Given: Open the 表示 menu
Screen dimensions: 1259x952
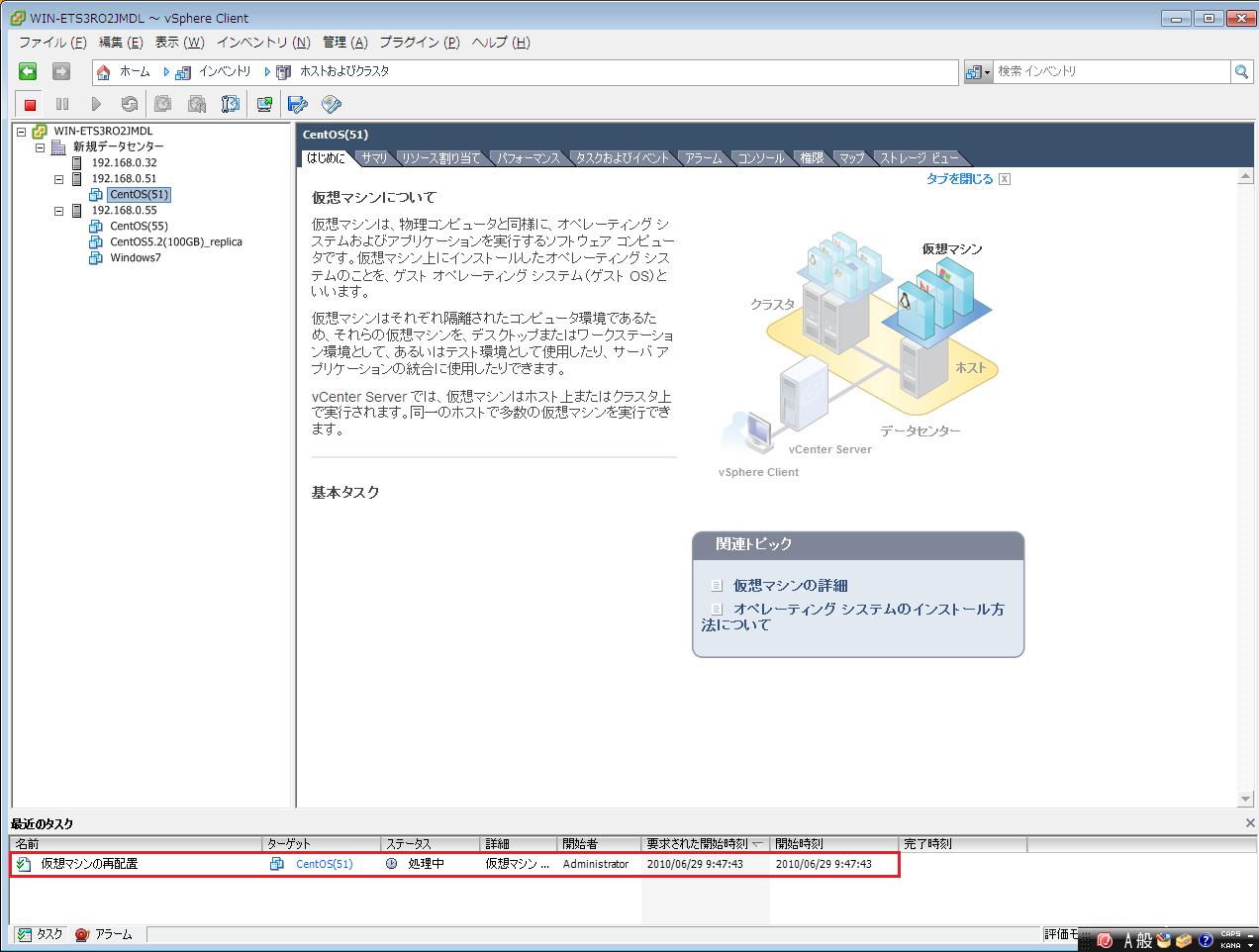Looking at the screenshot, I should pos(179,43).
